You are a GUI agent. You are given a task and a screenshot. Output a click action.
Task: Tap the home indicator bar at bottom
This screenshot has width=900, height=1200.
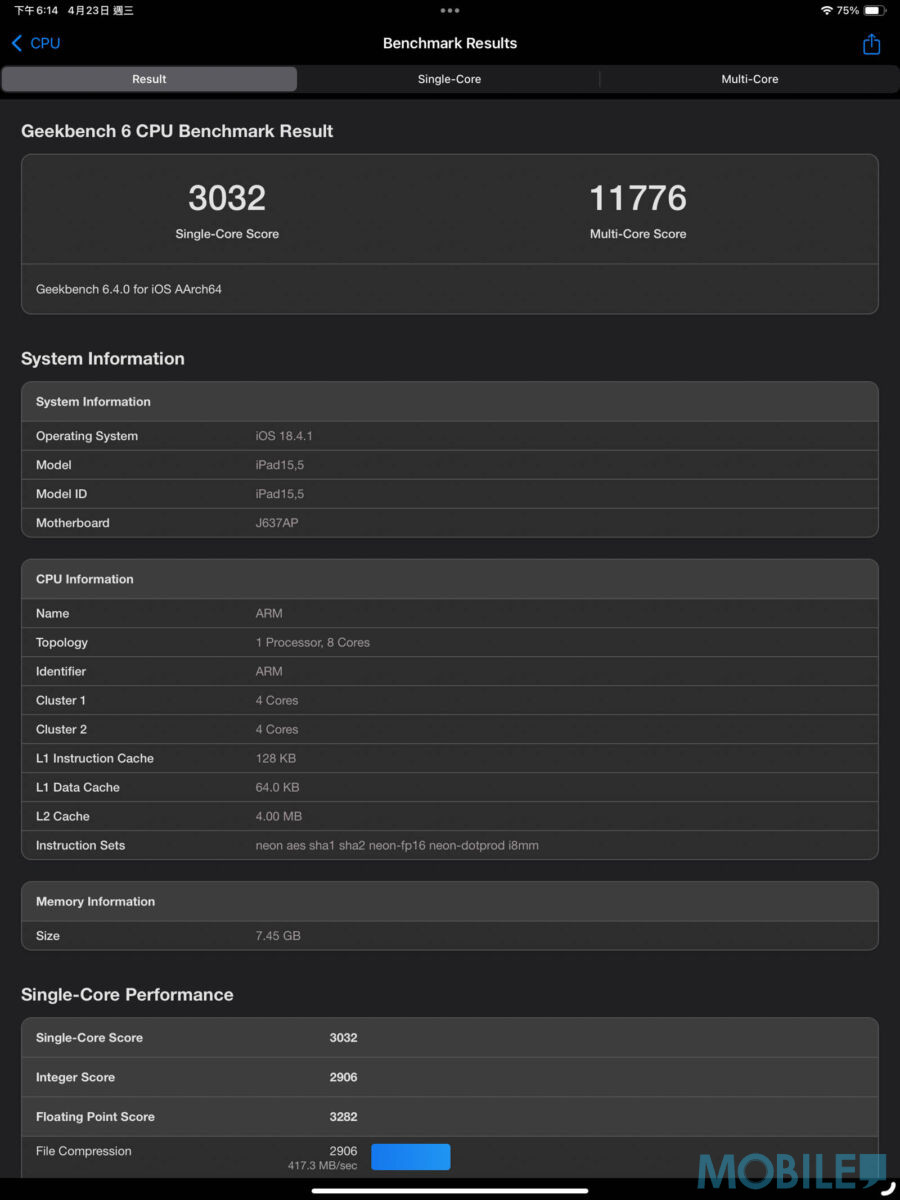click(x=449, y=1190)
